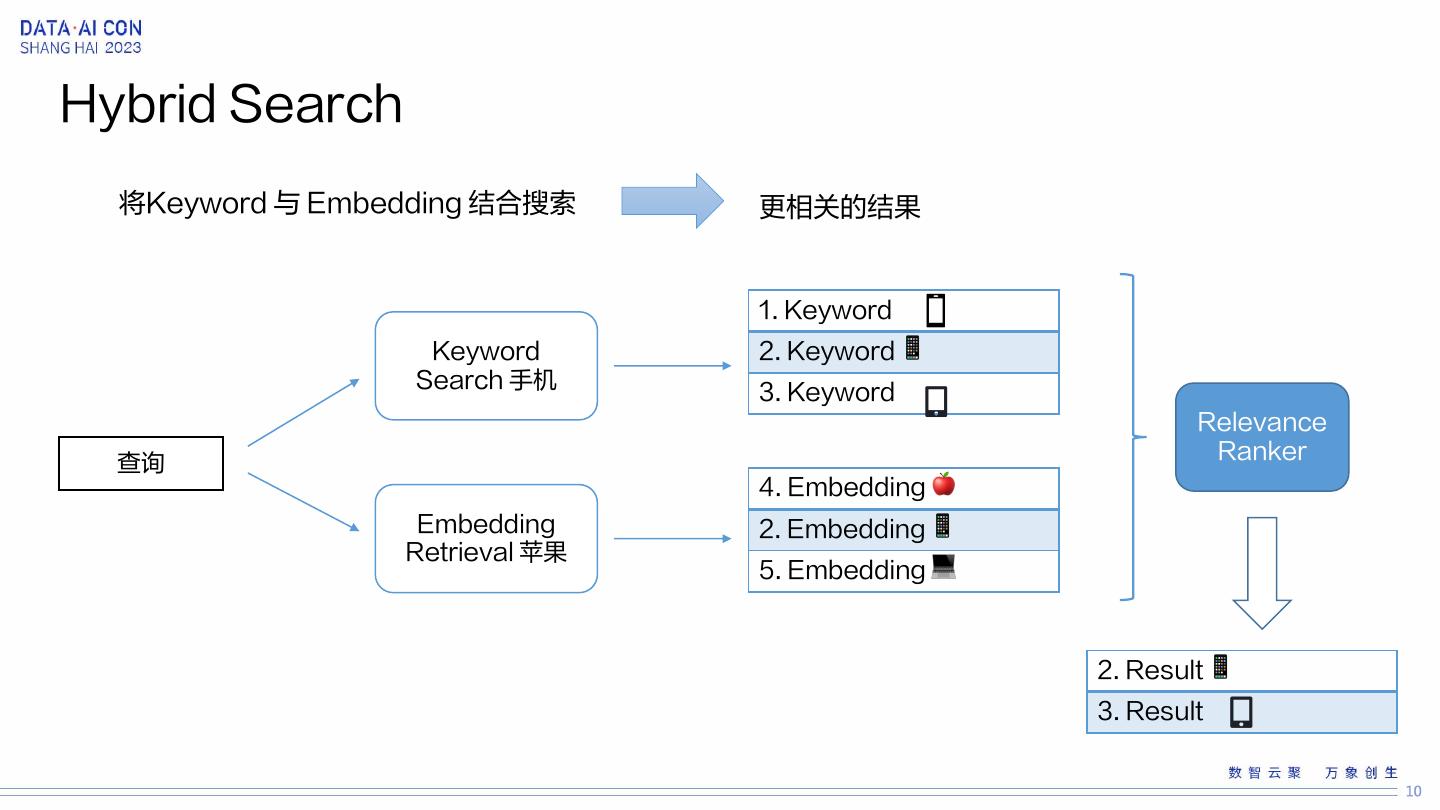Click the slide page number 10
1440x810 pixels.
[x=1413, y=791]
